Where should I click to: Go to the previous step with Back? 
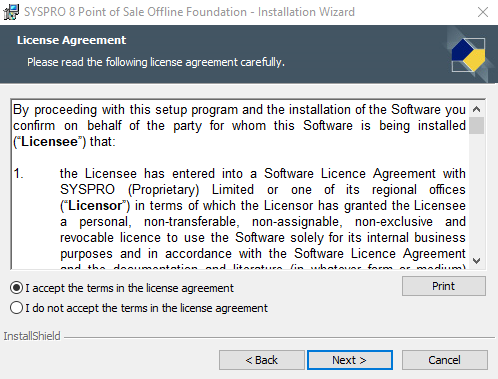(262, 360)
